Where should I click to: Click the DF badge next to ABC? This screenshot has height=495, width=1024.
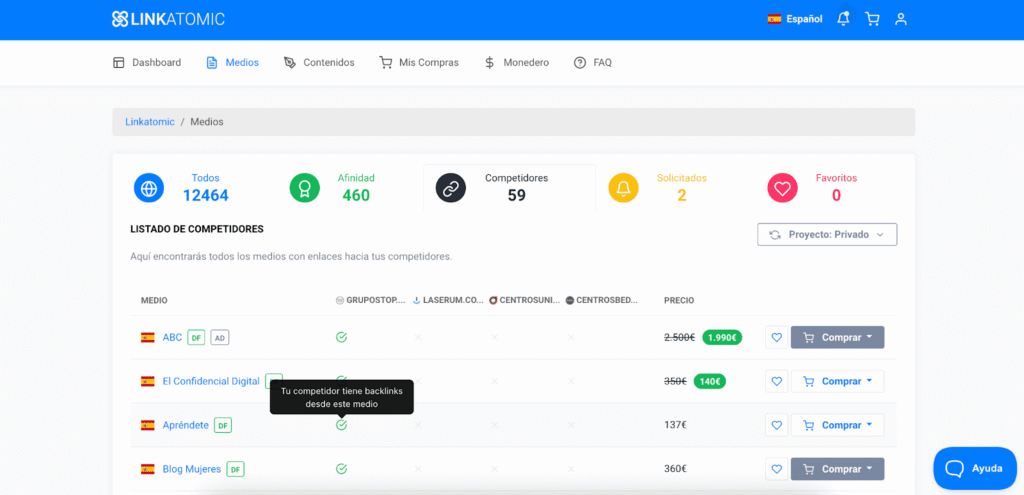196,338
